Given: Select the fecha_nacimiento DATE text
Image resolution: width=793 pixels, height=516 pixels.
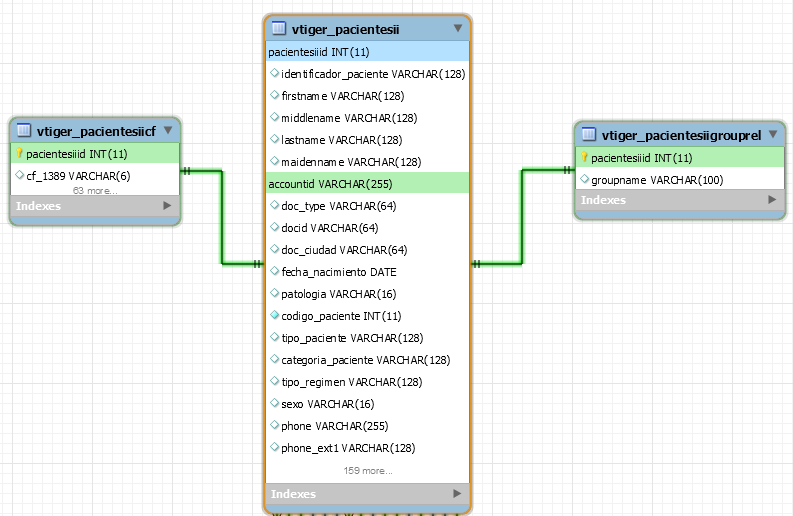Looking at the screenshot, I should (339, 272).
